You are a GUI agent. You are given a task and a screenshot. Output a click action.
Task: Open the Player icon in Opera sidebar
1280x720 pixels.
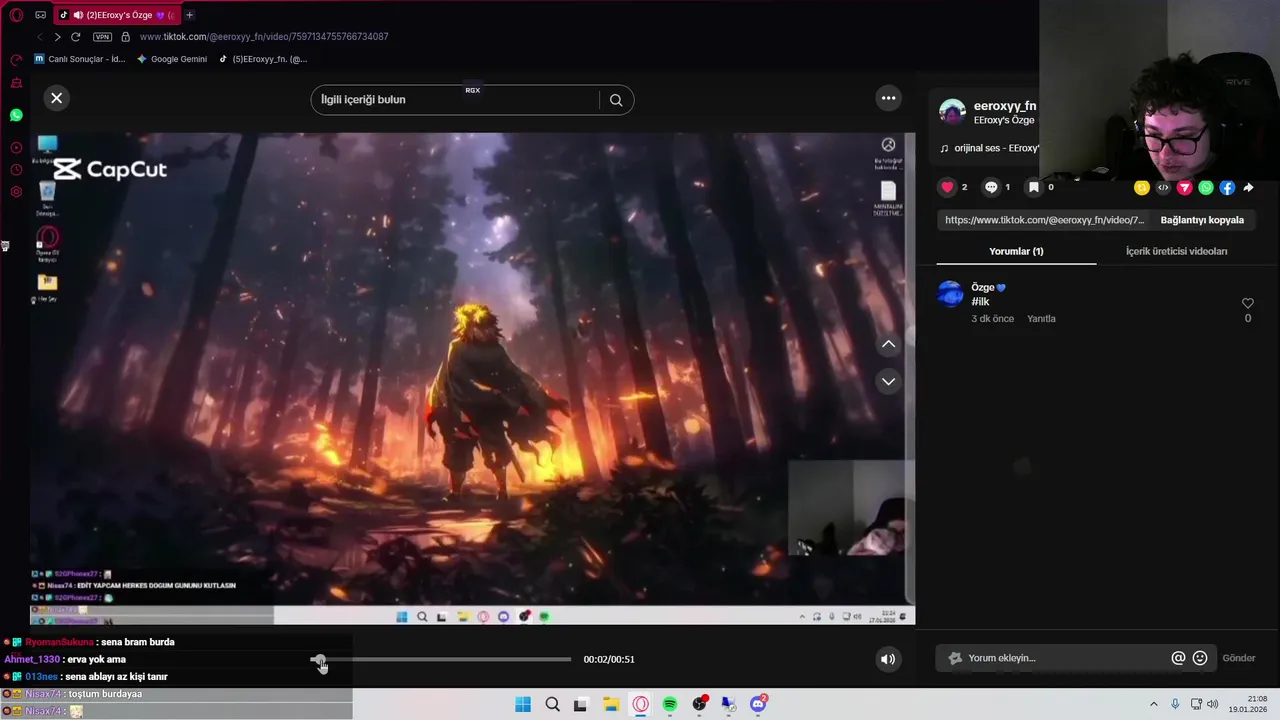click(16, 148)
